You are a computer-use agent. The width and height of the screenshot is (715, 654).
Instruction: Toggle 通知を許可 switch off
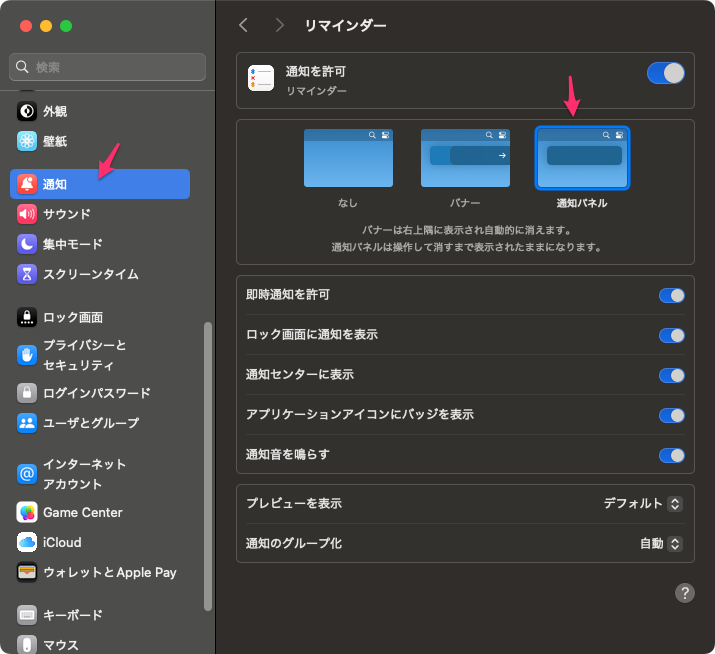click(x=665, y=73)
